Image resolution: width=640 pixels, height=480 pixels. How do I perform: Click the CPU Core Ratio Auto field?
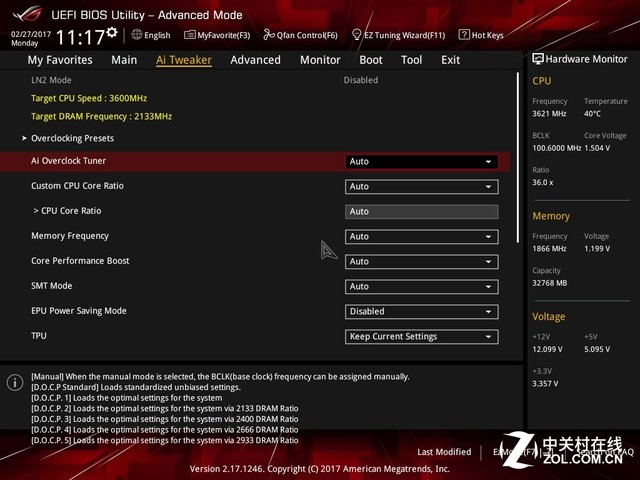421,212
